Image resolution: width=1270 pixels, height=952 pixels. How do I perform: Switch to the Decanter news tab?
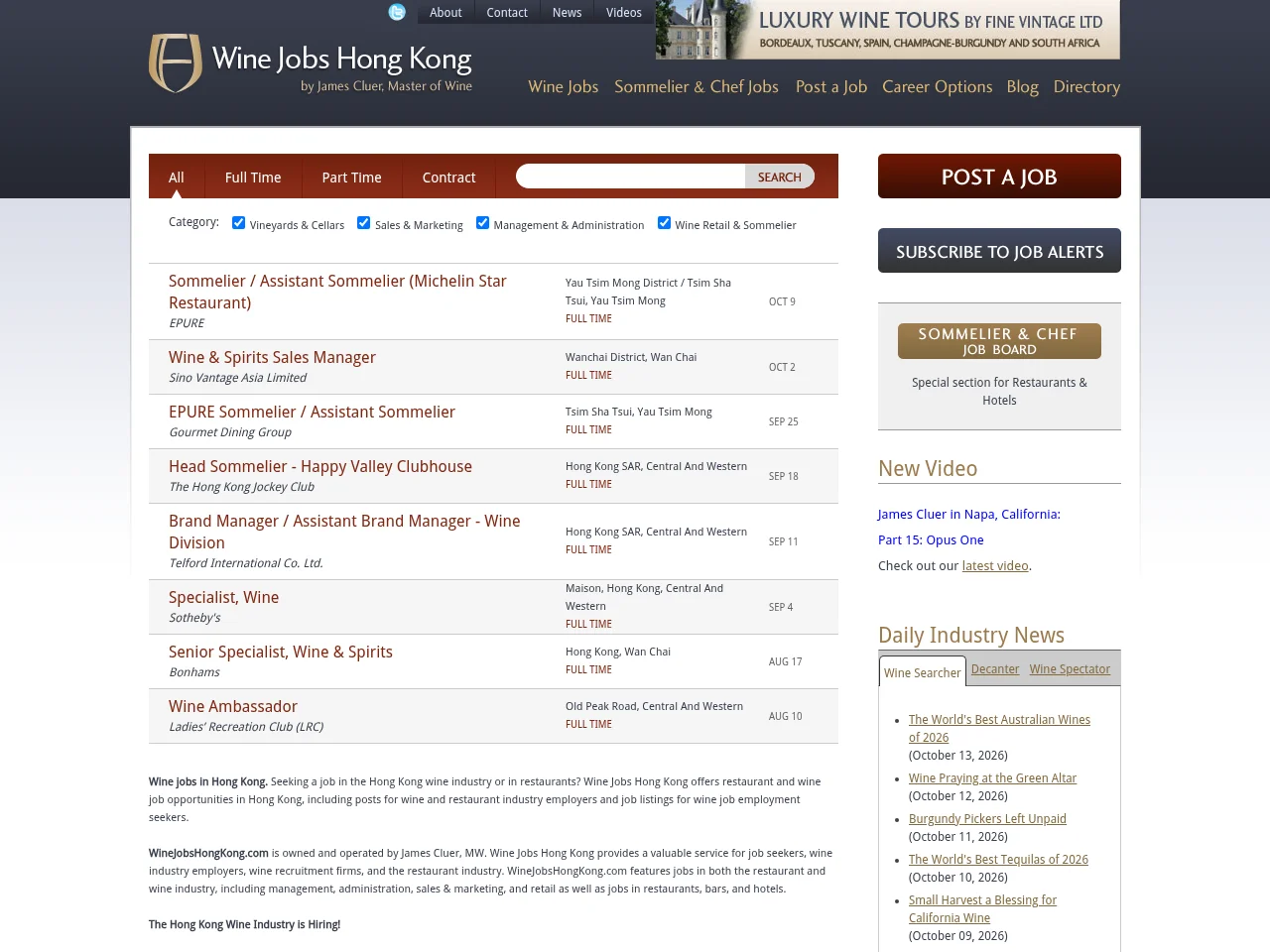[995, 669]
